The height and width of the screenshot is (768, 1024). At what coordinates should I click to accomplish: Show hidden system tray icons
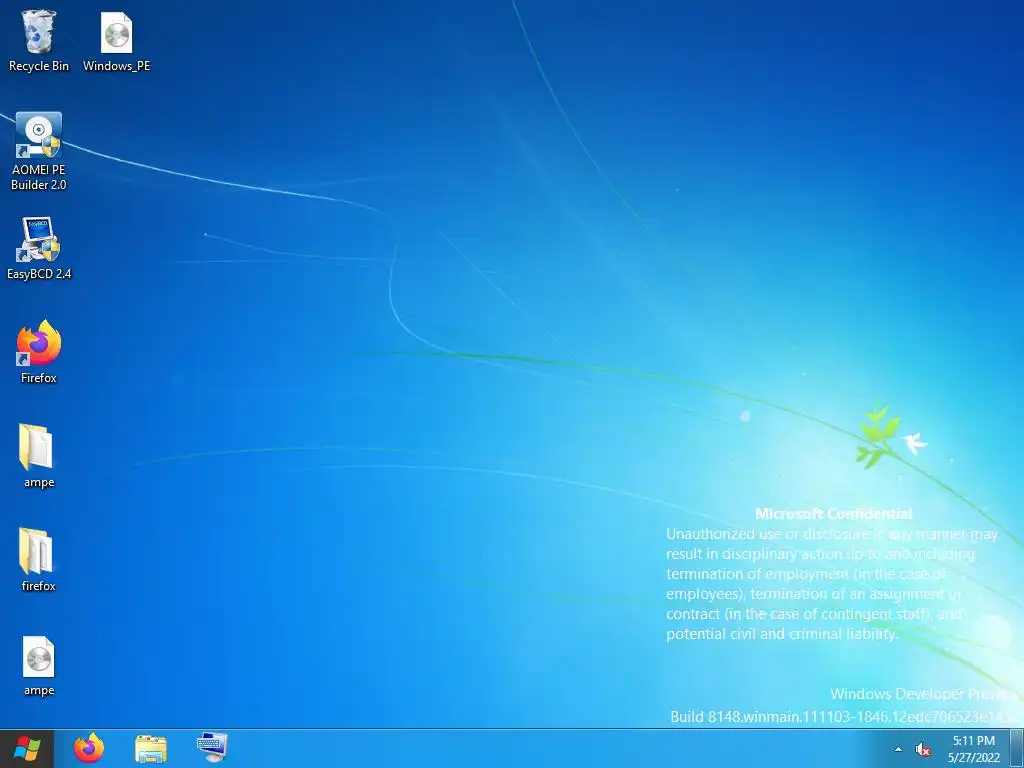[x=898, y=749]
